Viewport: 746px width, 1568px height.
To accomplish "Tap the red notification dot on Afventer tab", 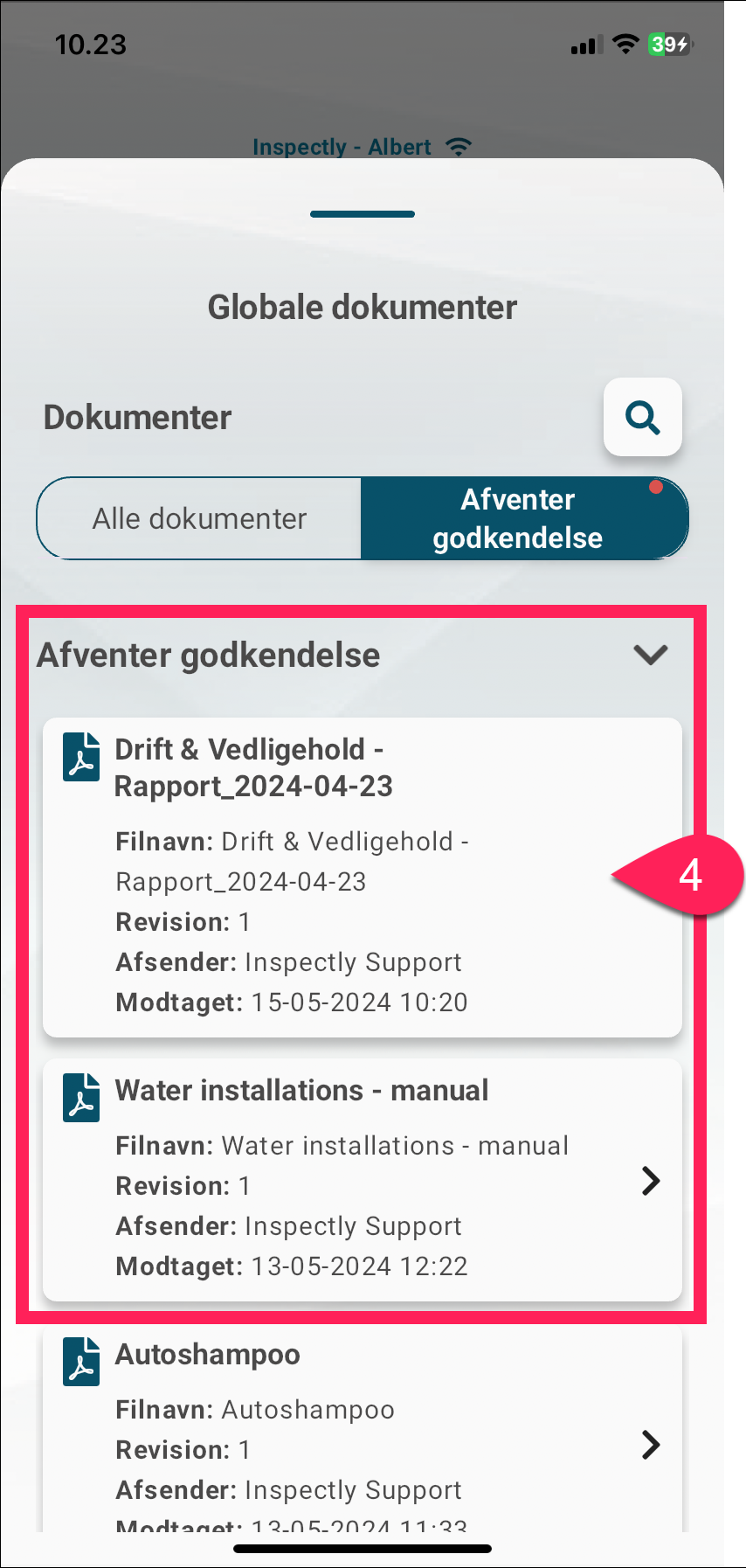I will [656, 488].
